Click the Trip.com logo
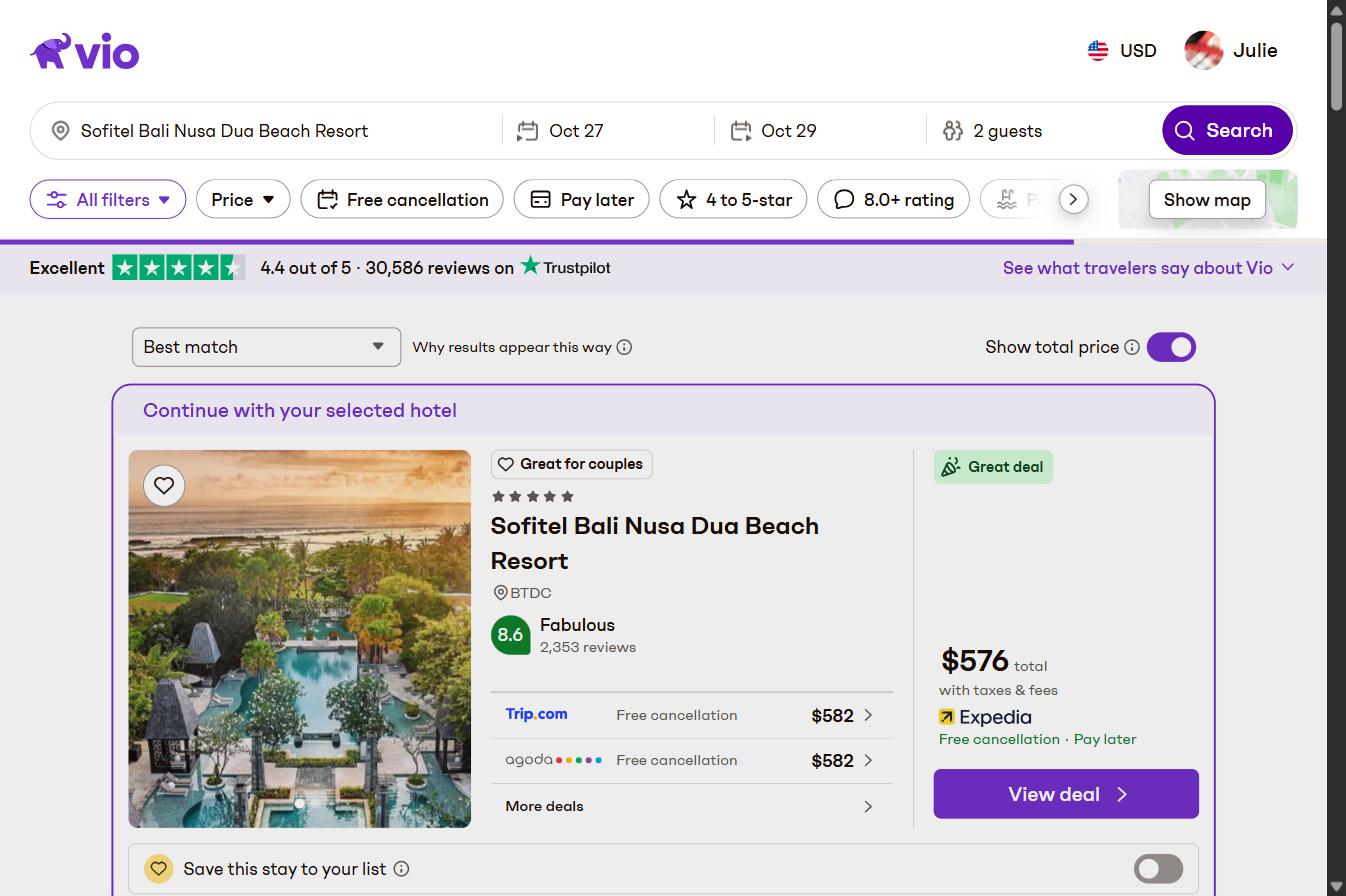1346x896 pixels. [536, 714]
